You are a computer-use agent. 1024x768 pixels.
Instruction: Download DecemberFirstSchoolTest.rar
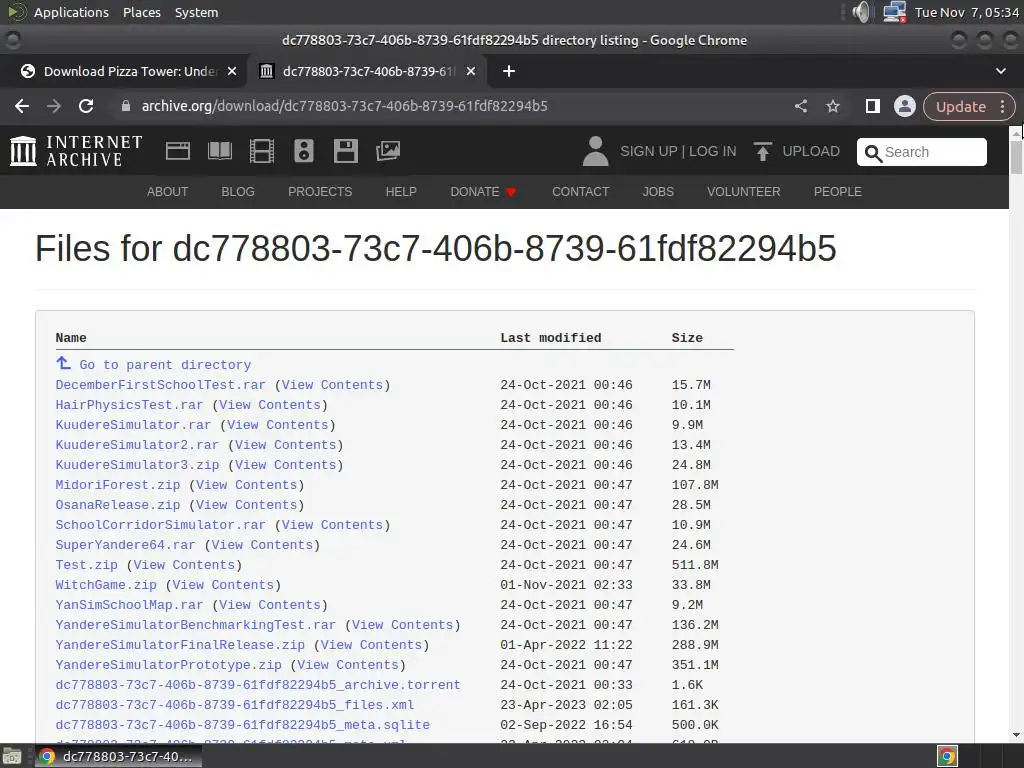(160, 385)
